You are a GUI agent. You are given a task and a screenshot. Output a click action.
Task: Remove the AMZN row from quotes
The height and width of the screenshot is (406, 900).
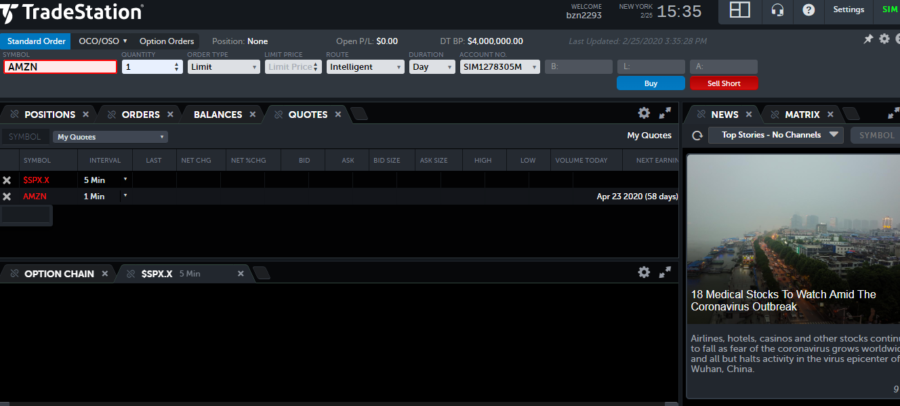[7, 196]
